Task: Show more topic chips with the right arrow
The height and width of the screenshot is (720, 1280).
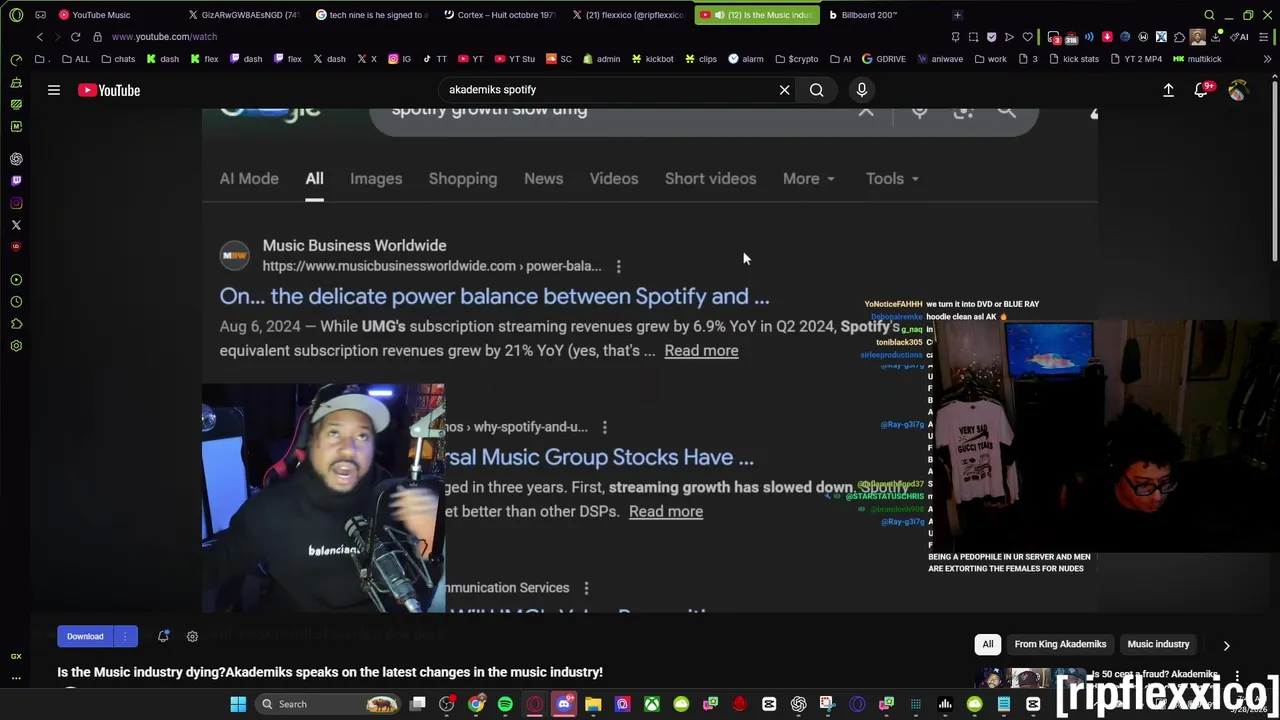Action: pos(1226,645)
